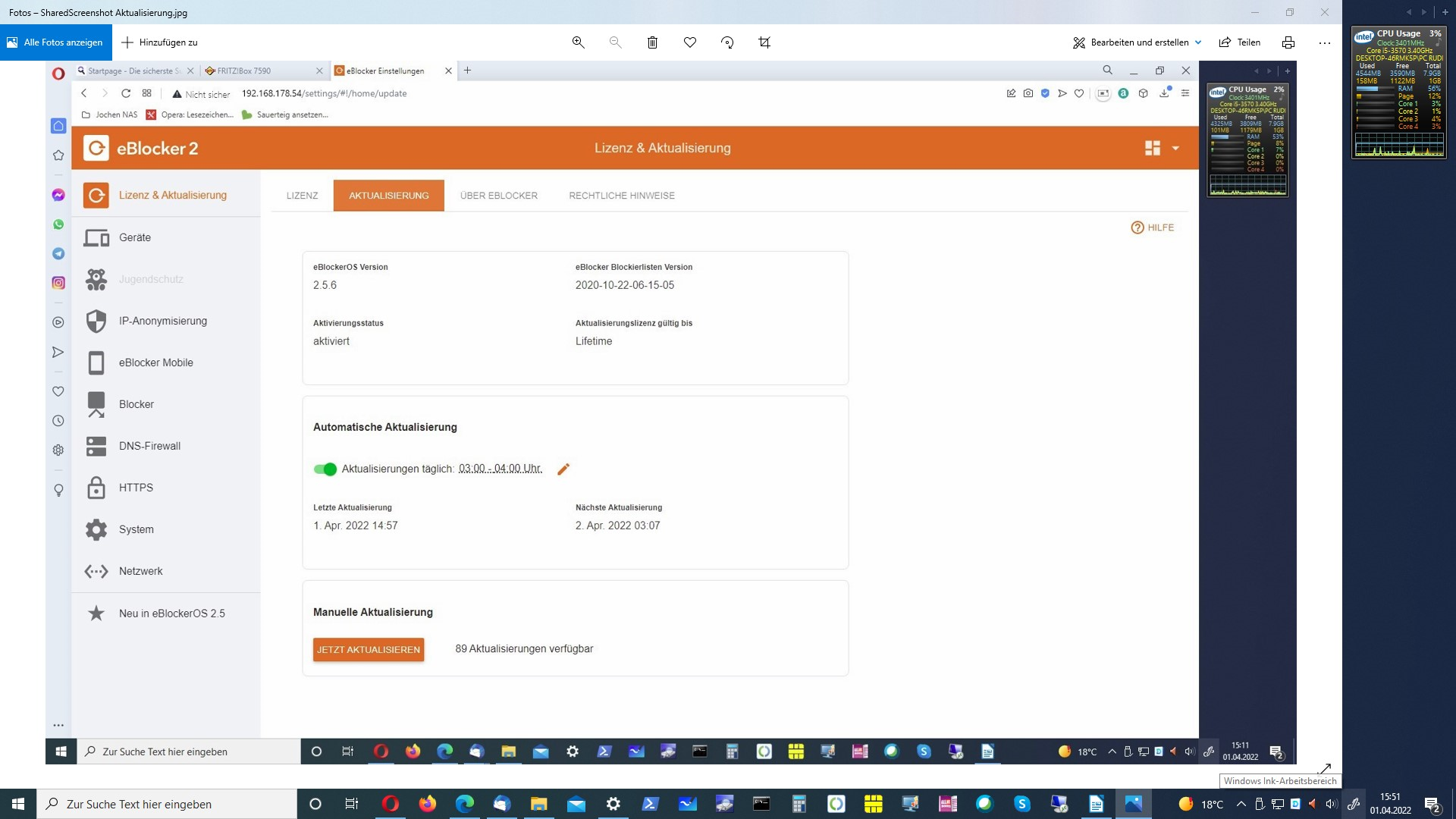The width and height of the screenshot is (1456, 819).
Task: Select the AKTUALISIERUNG tab
Action: click(x=389, y=196)
